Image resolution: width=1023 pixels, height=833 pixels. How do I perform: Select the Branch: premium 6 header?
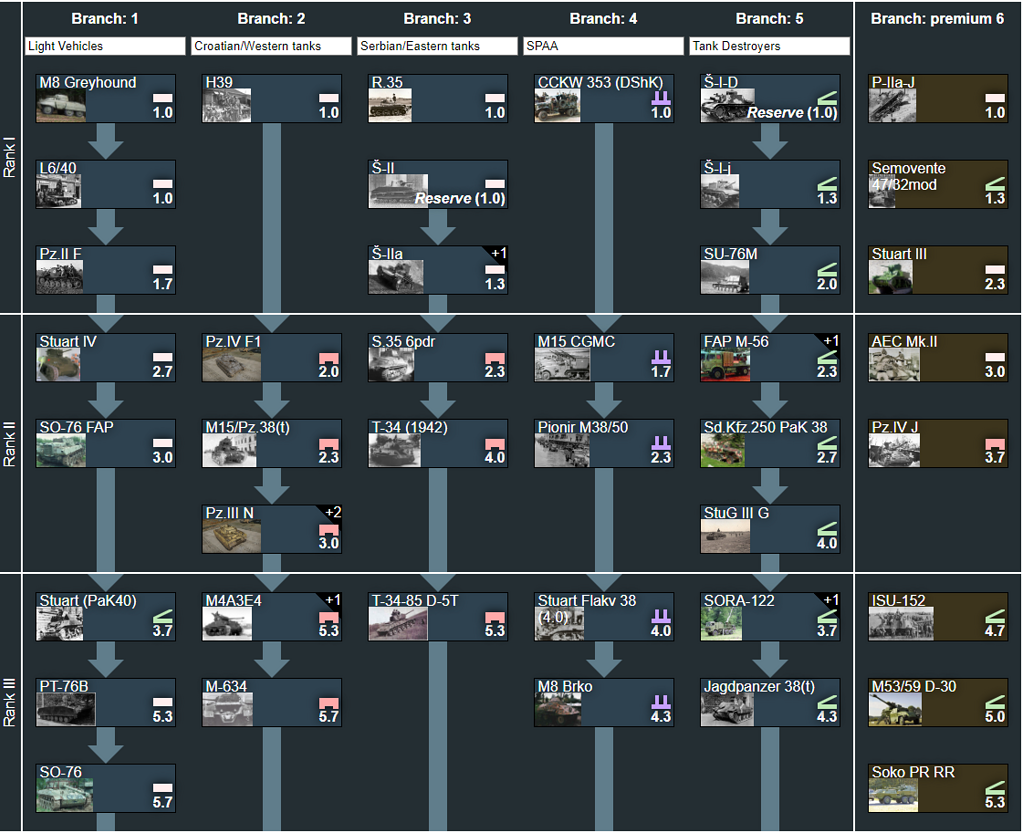point(937,17)
